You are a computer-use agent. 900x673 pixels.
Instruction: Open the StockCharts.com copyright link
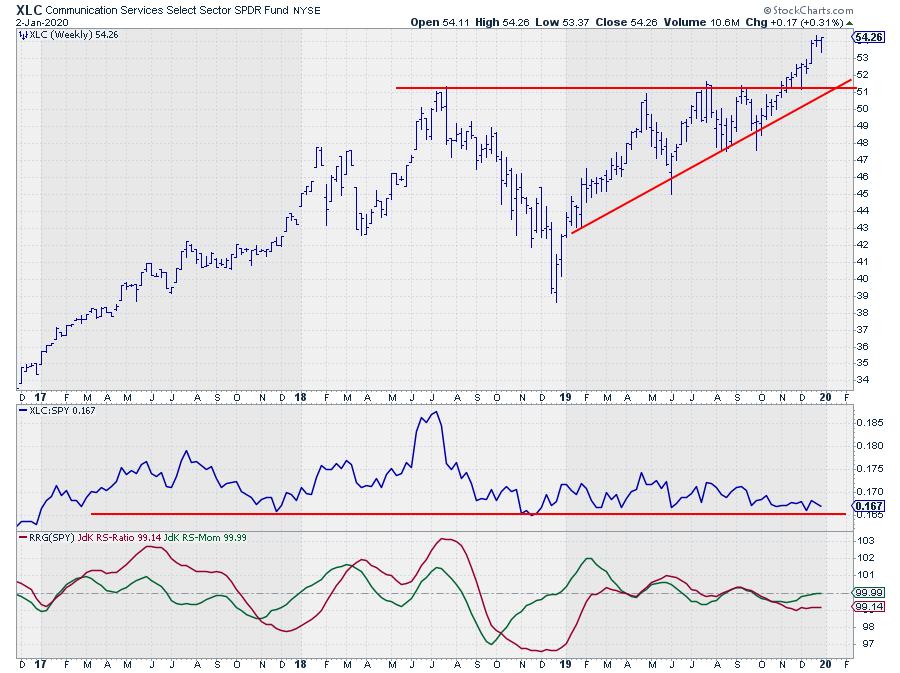click(808, 10)
